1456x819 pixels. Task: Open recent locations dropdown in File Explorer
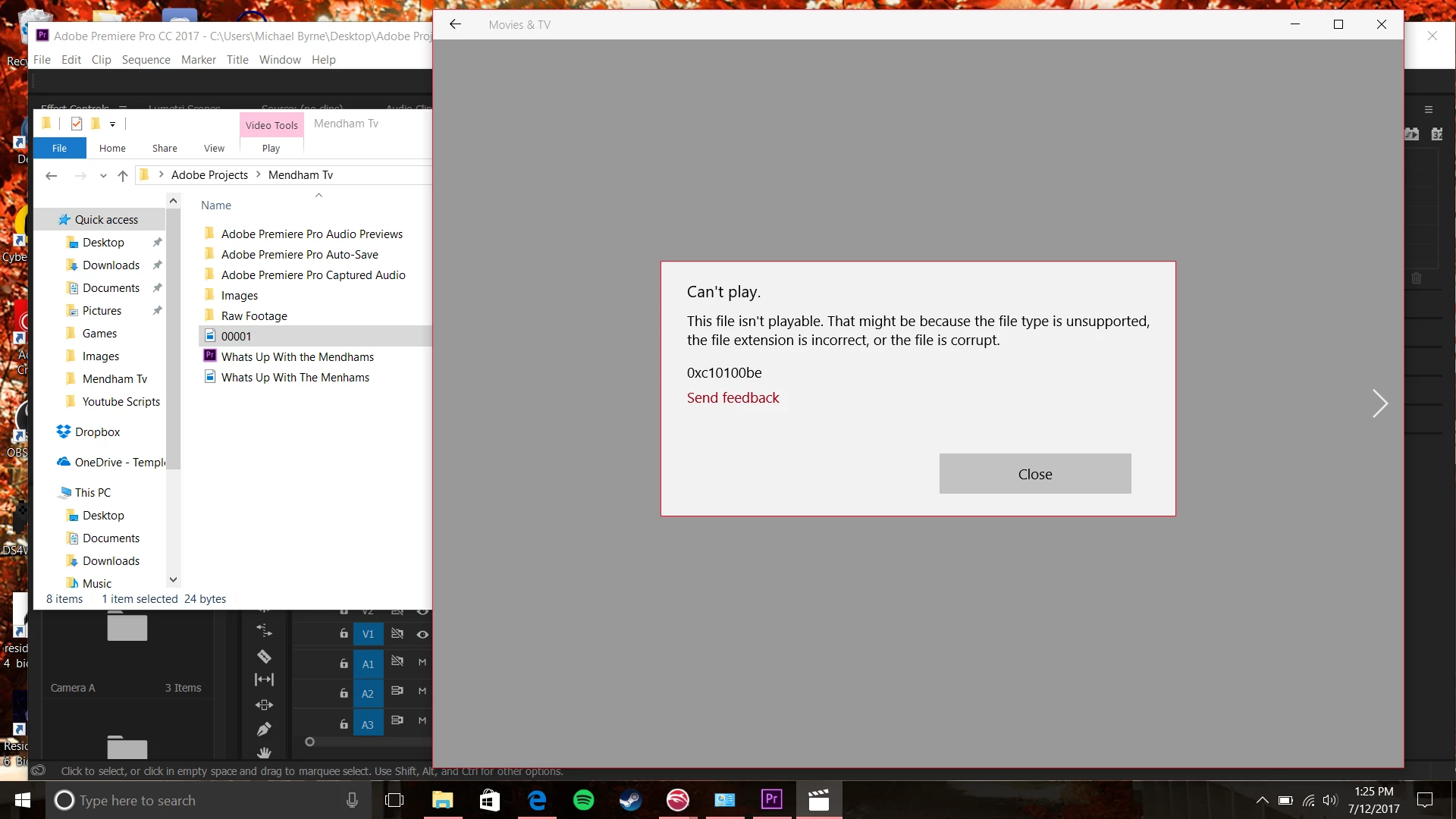coord(103,175)
